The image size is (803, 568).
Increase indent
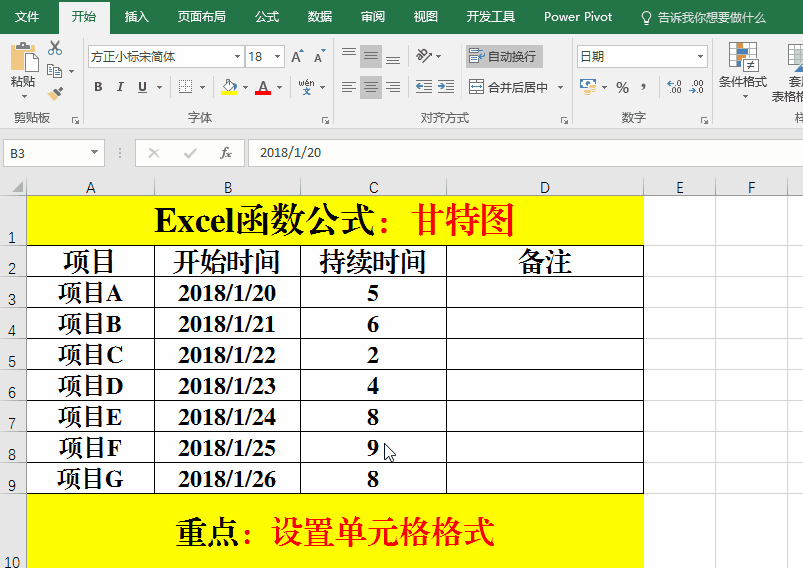pyautogui.click(x=446, y=87)
